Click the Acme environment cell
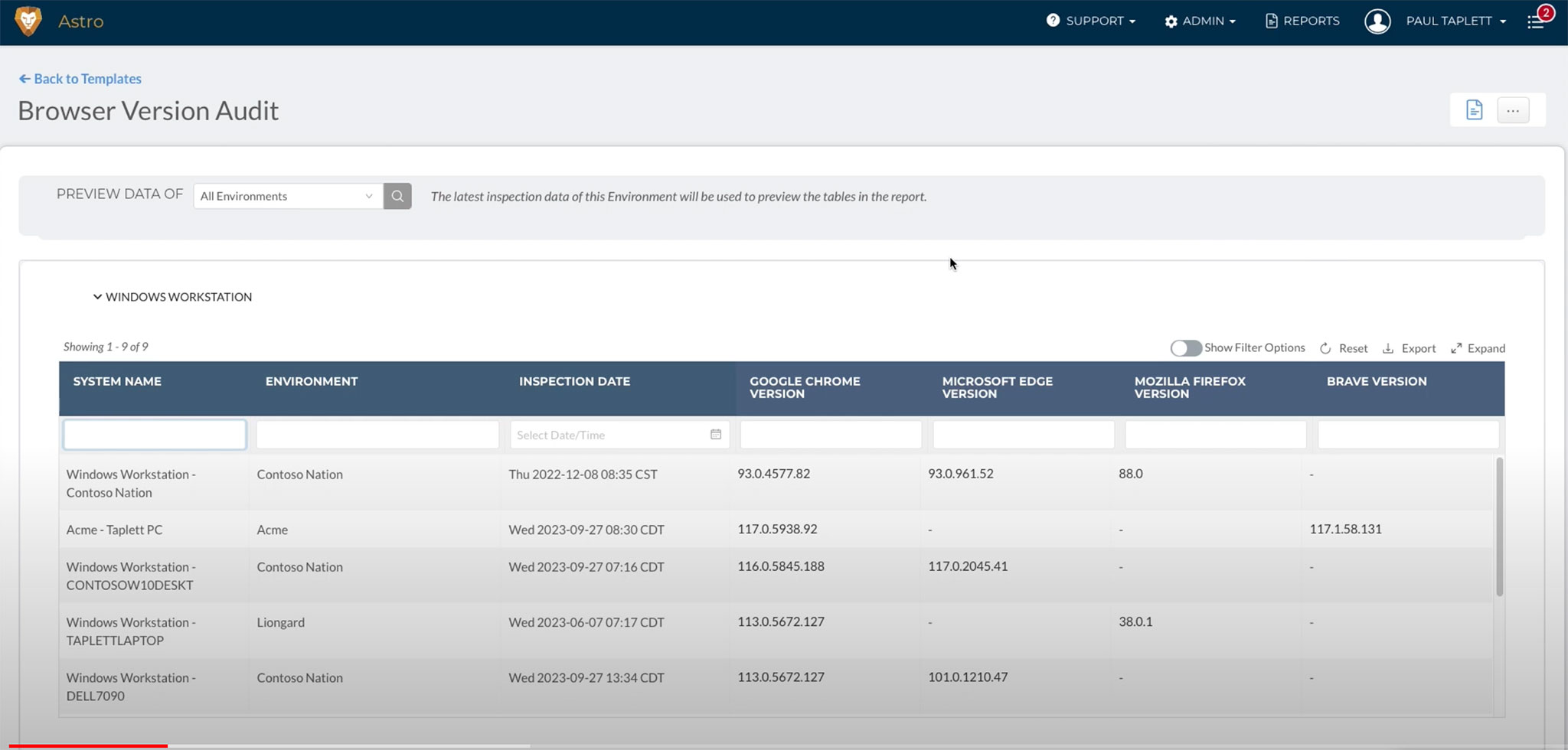Viewport: 1568px width, 750px height. click(x=273, y=530)
